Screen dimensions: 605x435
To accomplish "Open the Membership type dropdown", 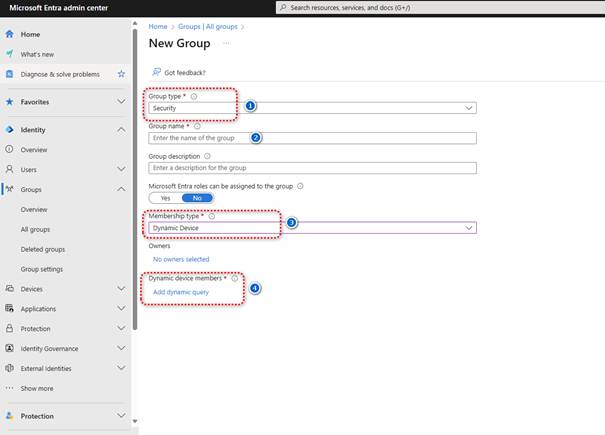I will click(x=312, y=228).
